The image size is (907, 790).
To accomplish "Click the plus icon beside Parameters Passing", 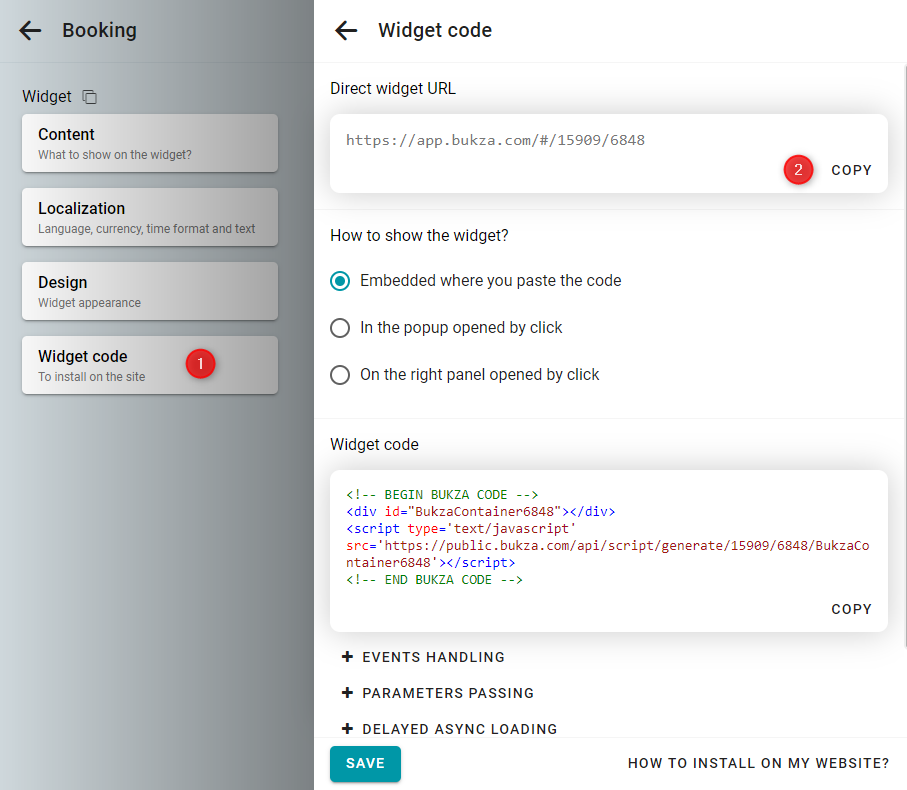I will coord(347,693).
